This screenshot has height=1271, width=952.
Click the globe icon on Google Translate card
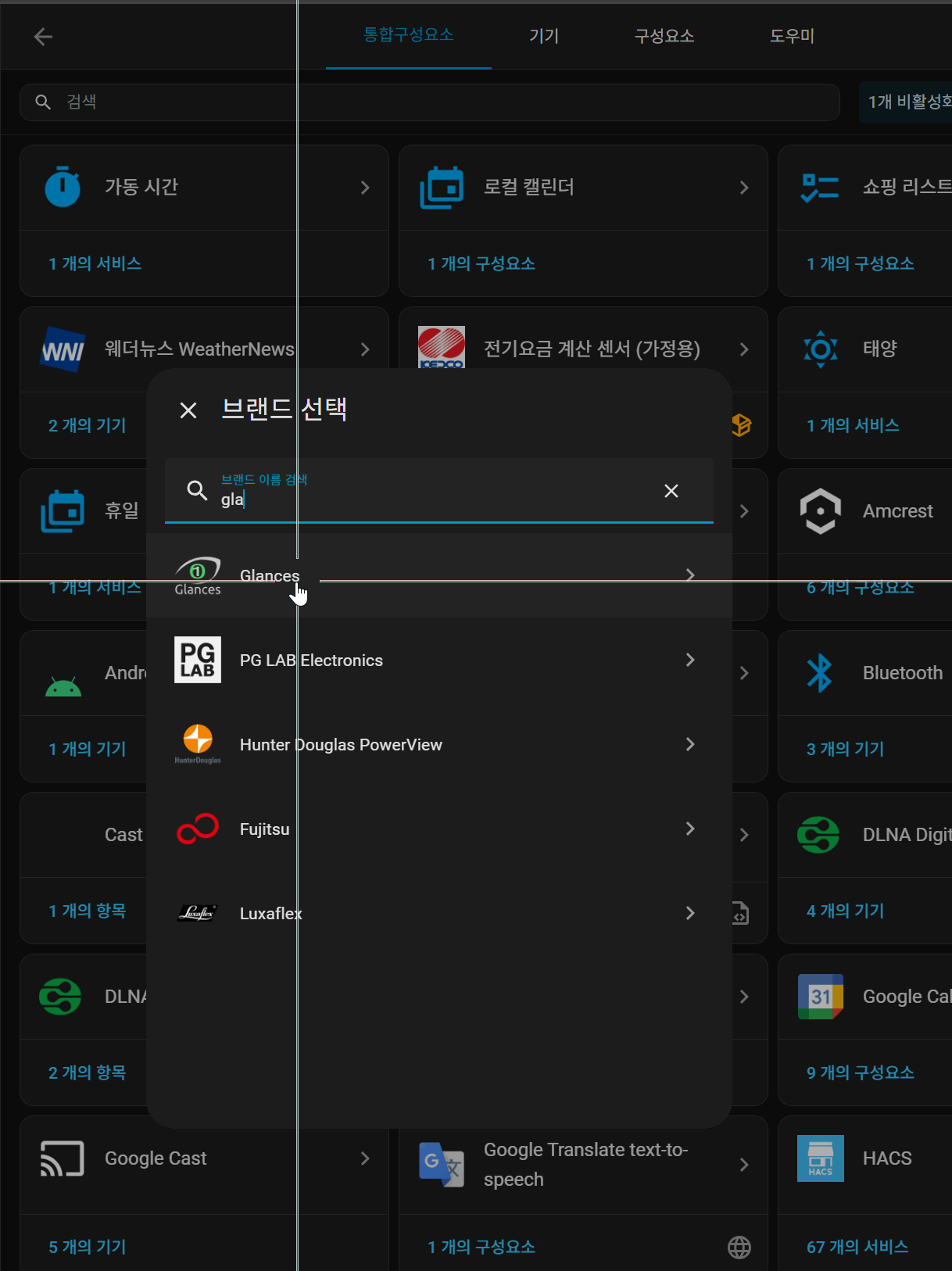[x=739, y=1248]
